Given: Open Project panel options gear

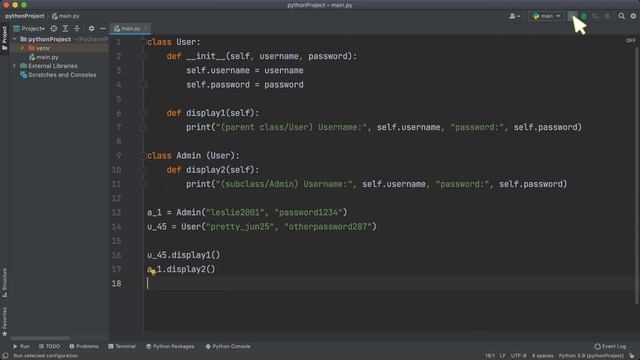Looking at the screenshot, I should tap(91, 29).
